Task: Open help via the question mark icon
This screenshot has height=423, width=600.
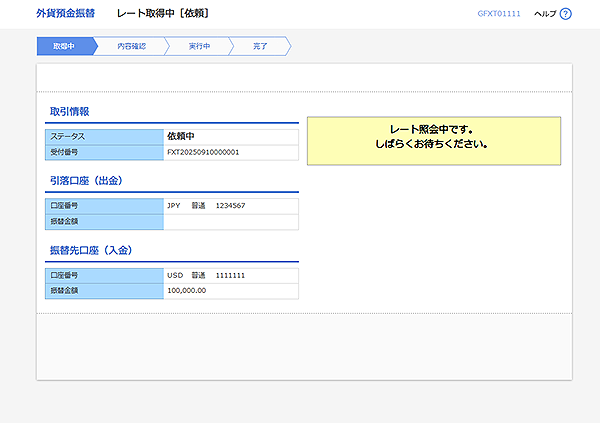Action: [565, 14]
